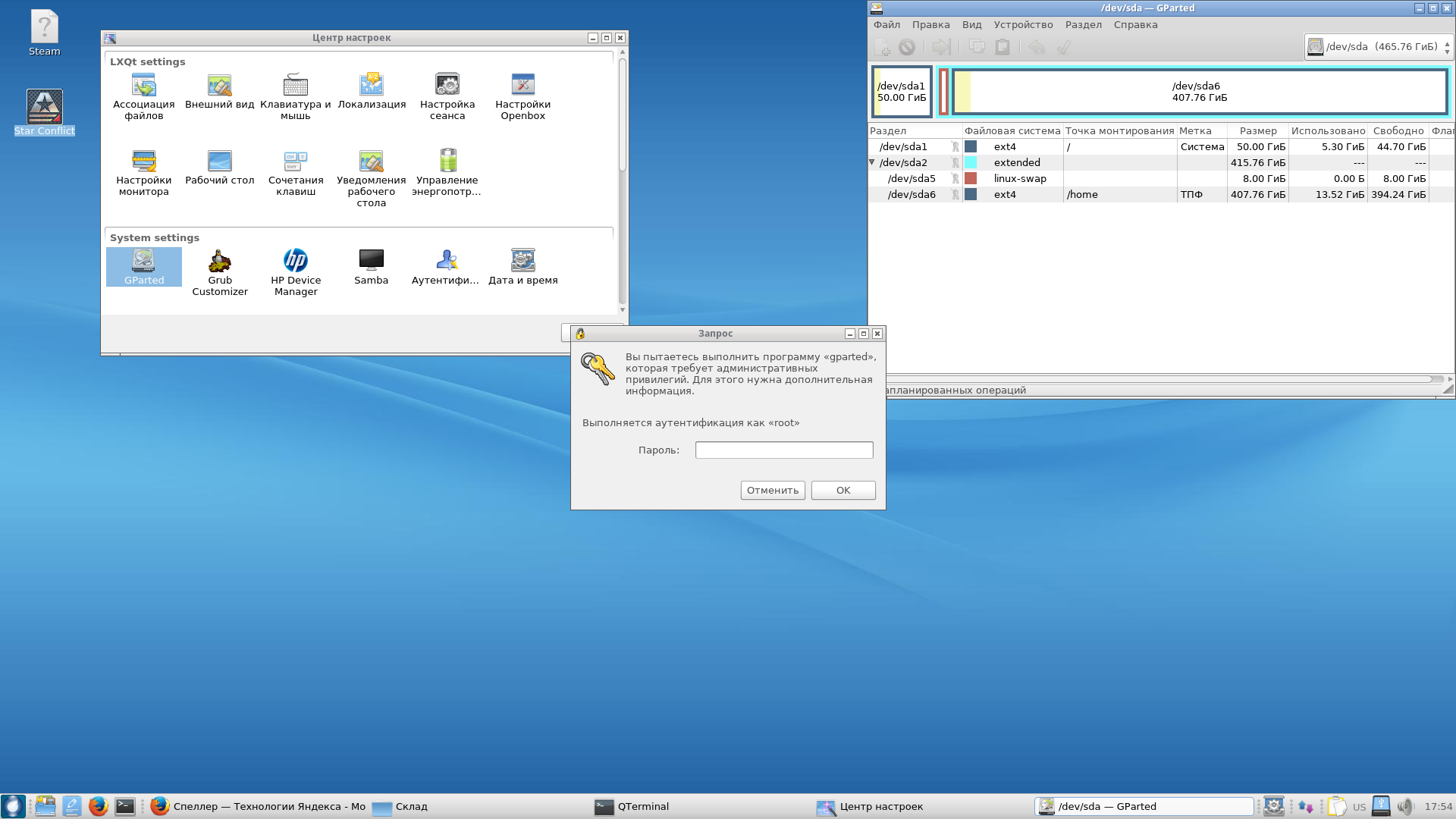1456x819 pixels.
Task: Select /dev/sda1 partition graphic block
Action: [902, 92]
